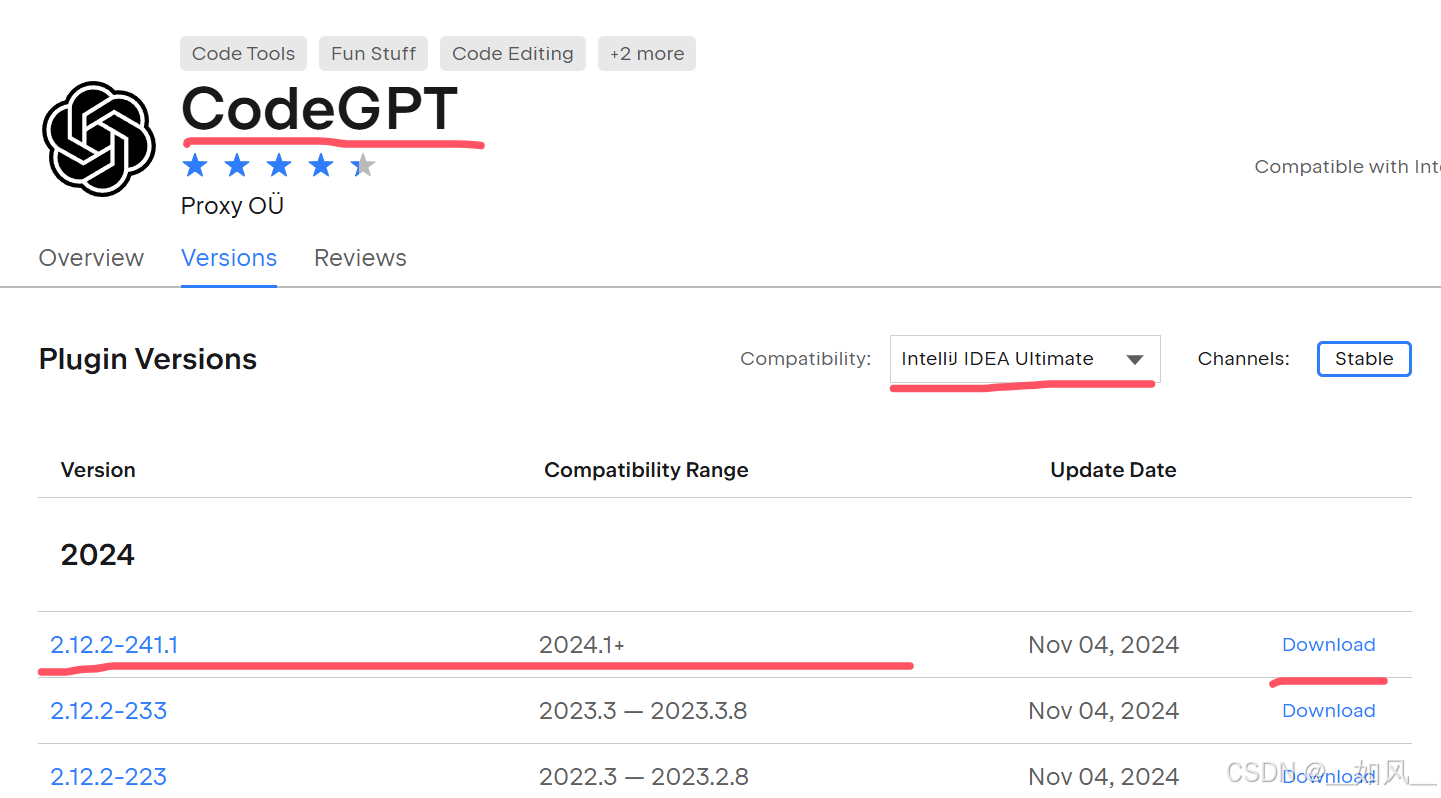
Task: Download version 2.12.2-241.1
Action: pyautogui.click(x=1329, y=645)
